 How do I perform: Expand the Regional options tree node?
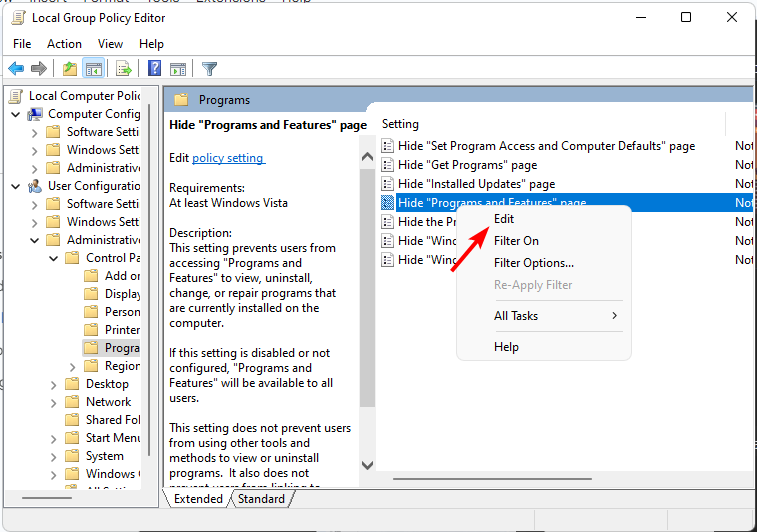[72, 367]
